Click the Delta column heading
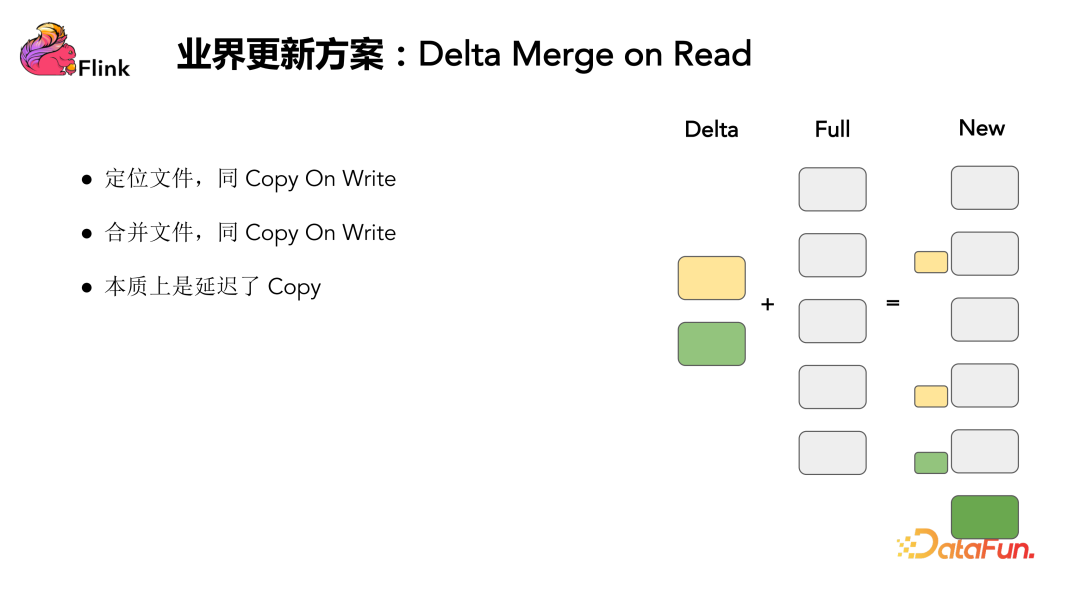This screenshot has width=1080, height=608. (x=712, y=129)
